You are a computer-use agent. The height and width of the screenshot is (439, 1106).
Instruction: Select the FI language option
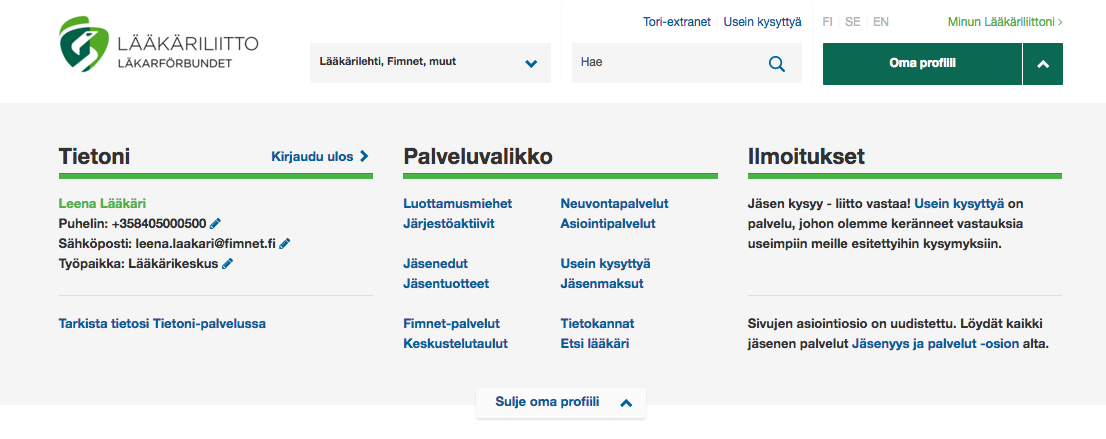point(827,22)
